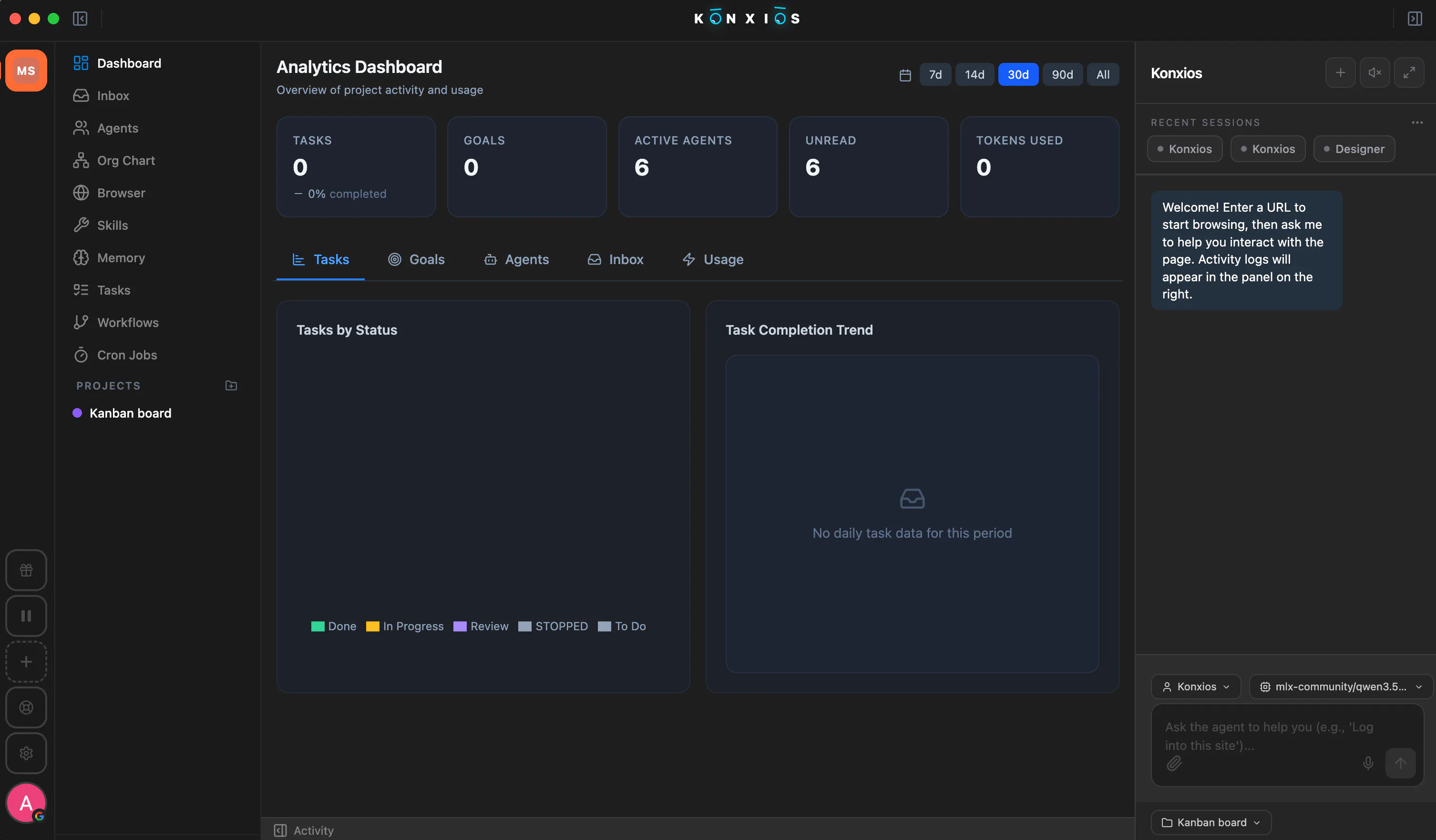Select the 7d time range
The width and height of the screenshot is (1436, 840).
935,75
